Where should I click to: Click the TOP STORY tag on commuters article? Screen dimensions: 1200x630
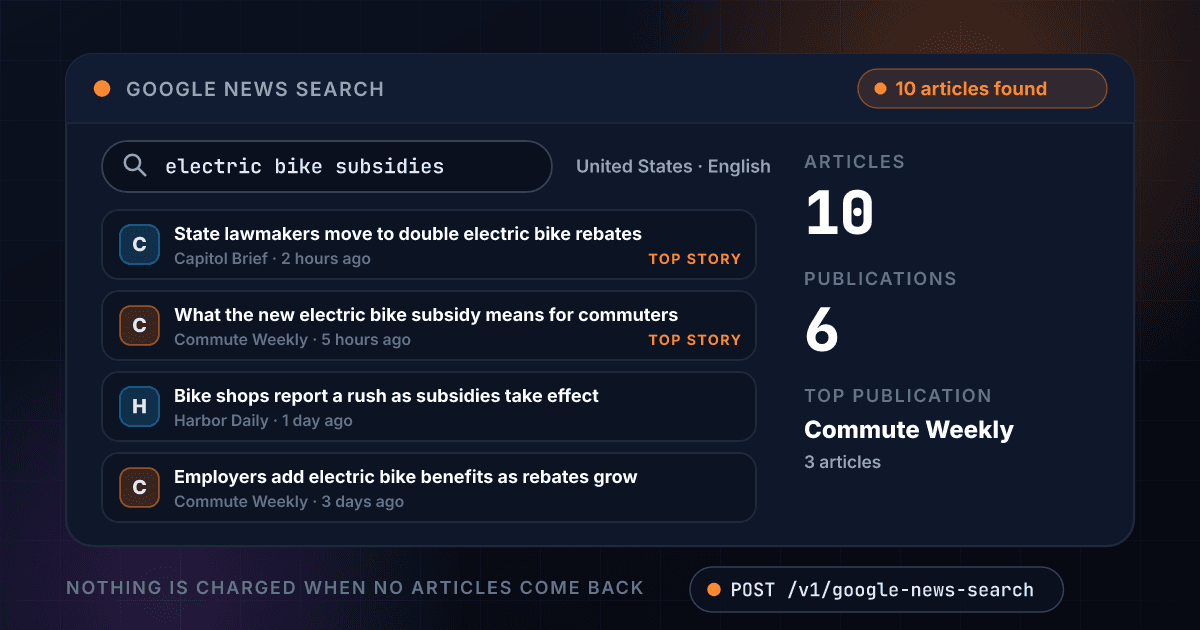[x=695, y=340]
